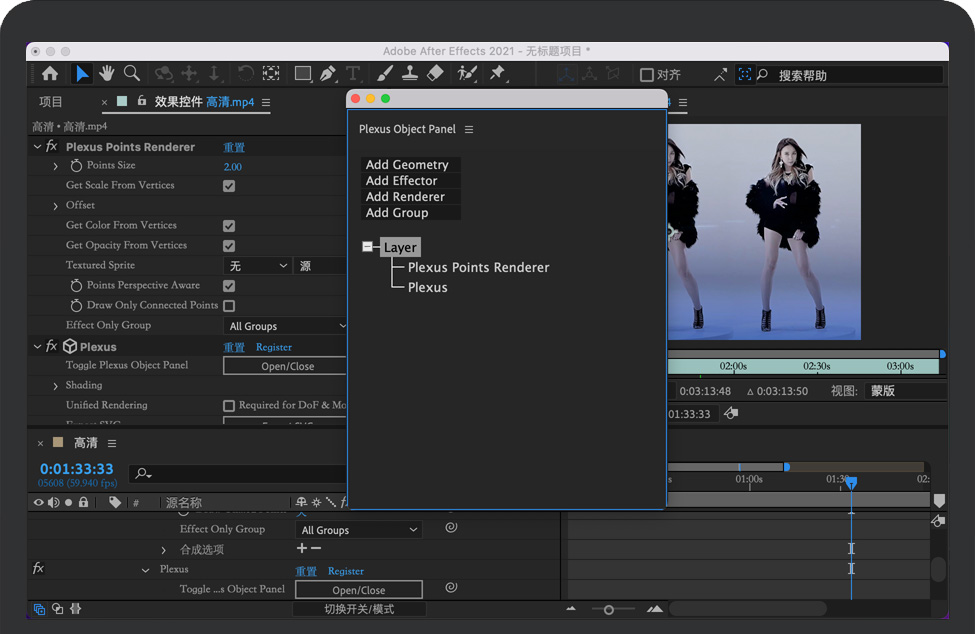The height and width of the screenshot is (634, 975).
Task: Select the Hand tool in toolbar
Action: pos(106,73)
